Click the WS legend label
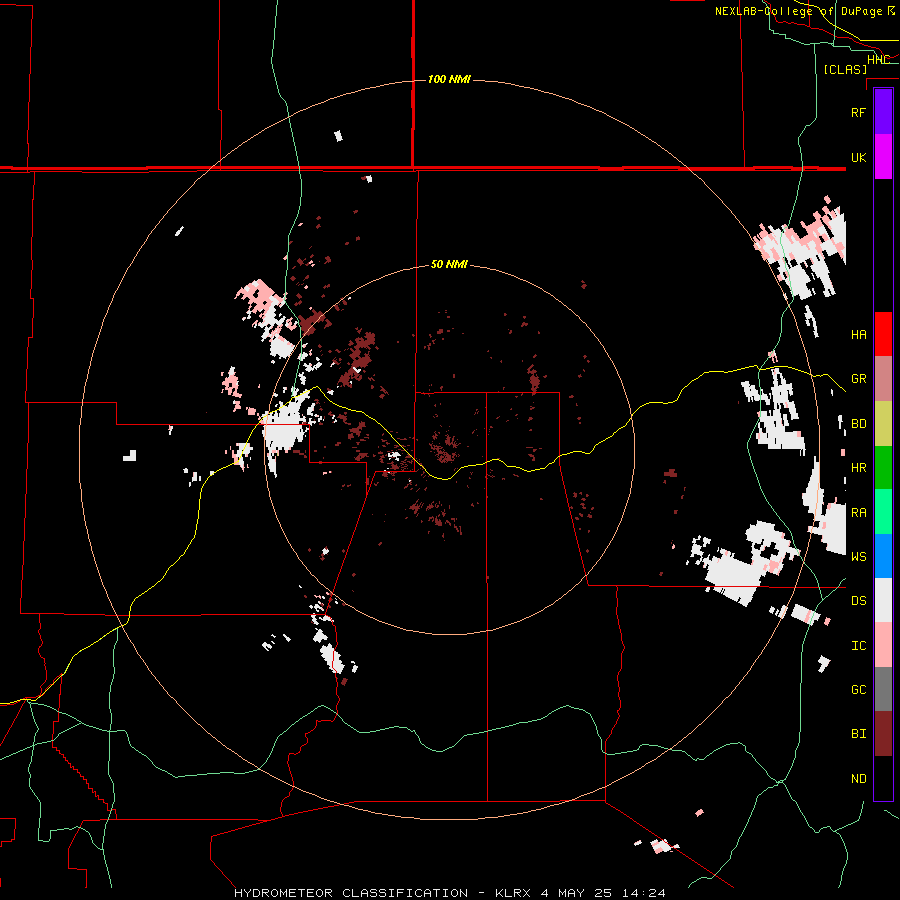The height and width of the screenshot is (900, 900). tap(859, 556)
